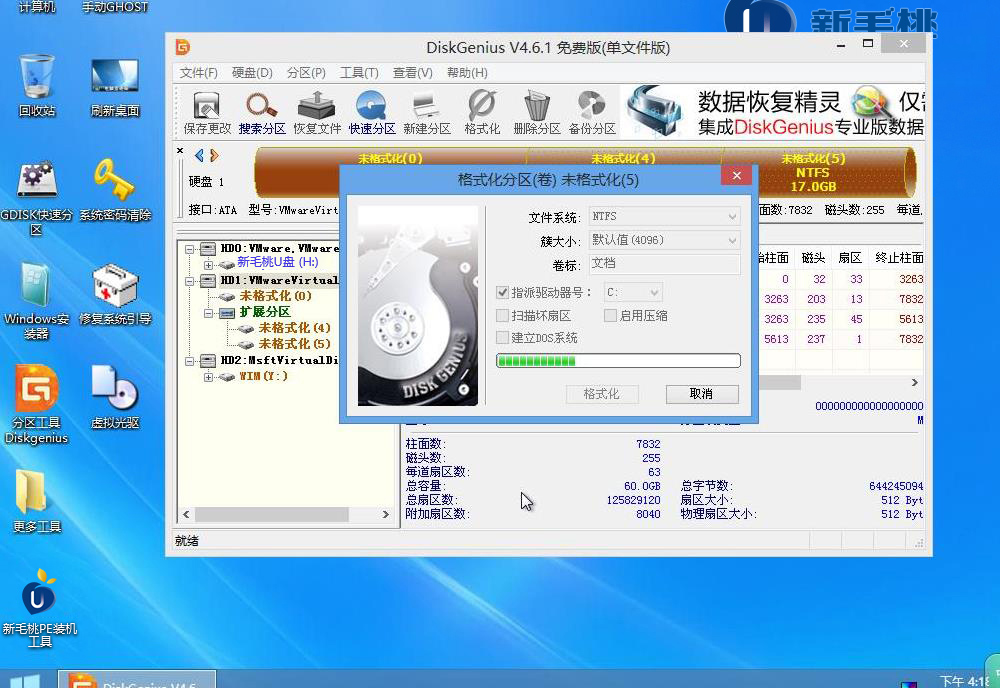This screenshot has width=1000, height=688.
Task: Click the Refresh Desktop (刷新桌面) icon
Action: click(x=115, y=86)
